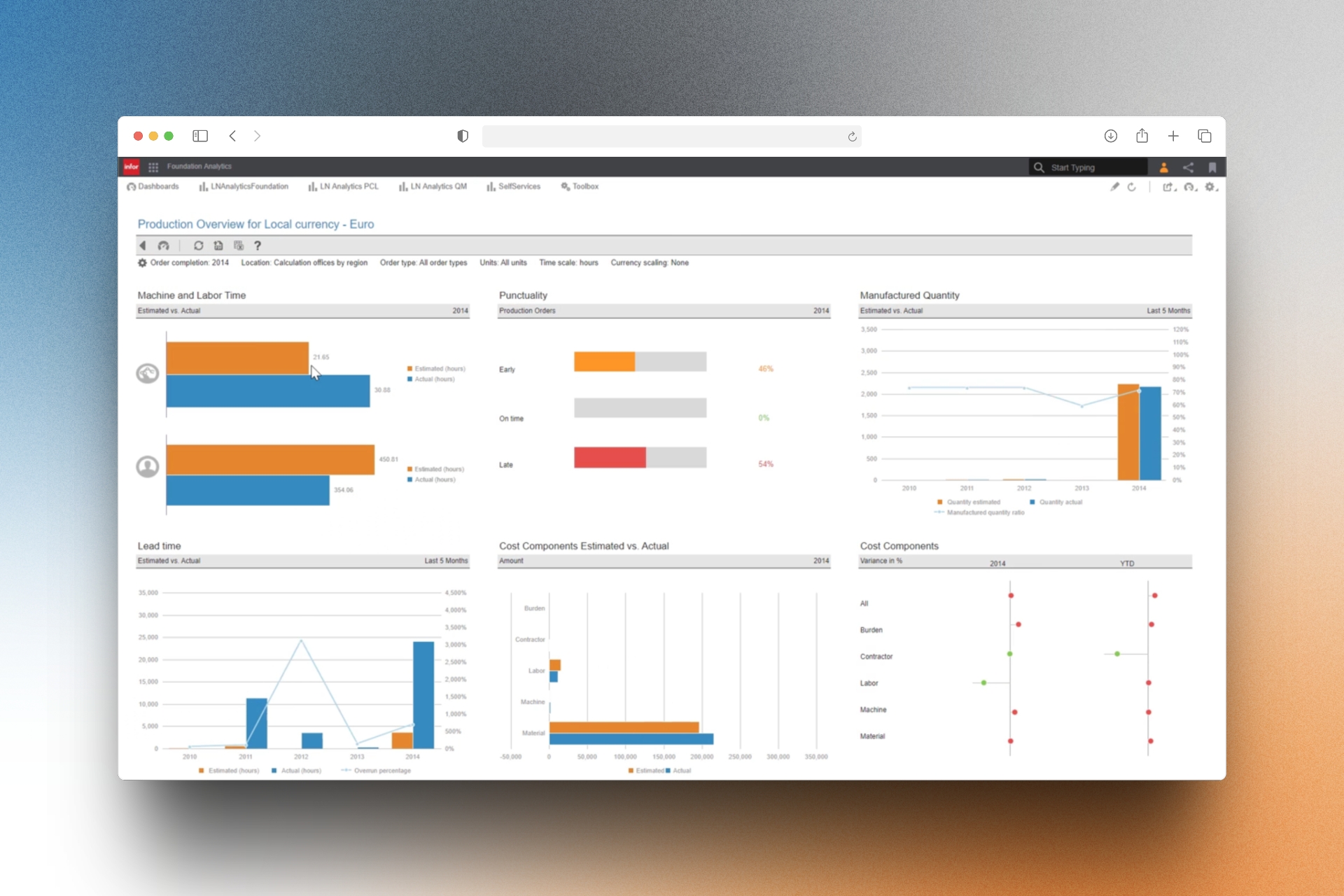The image size is (1344, 896).
Task: Click the gauge icon in report toolbar
Action: click(x=163, y=246)
